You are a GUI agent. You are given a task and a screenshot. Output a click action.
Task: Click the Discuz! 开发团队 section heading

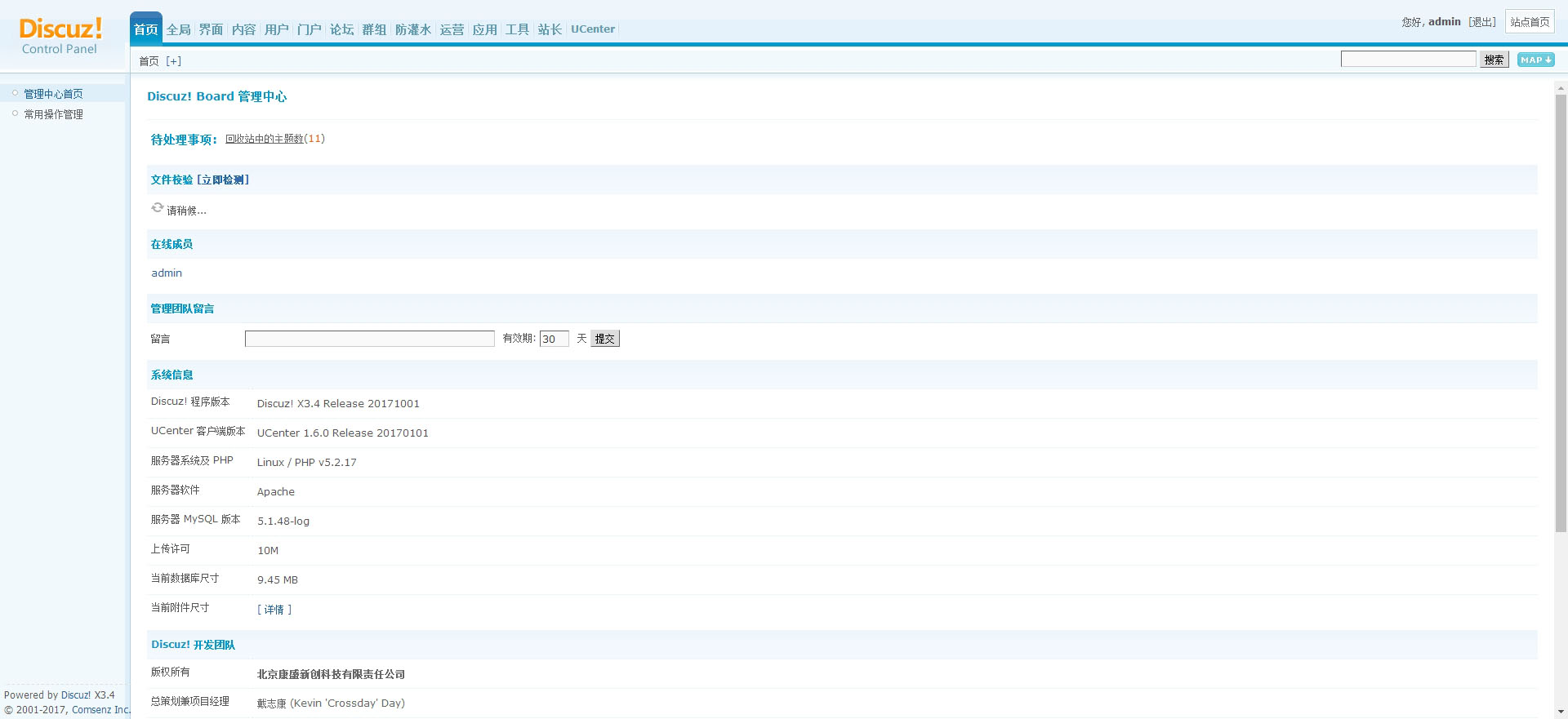193,645
